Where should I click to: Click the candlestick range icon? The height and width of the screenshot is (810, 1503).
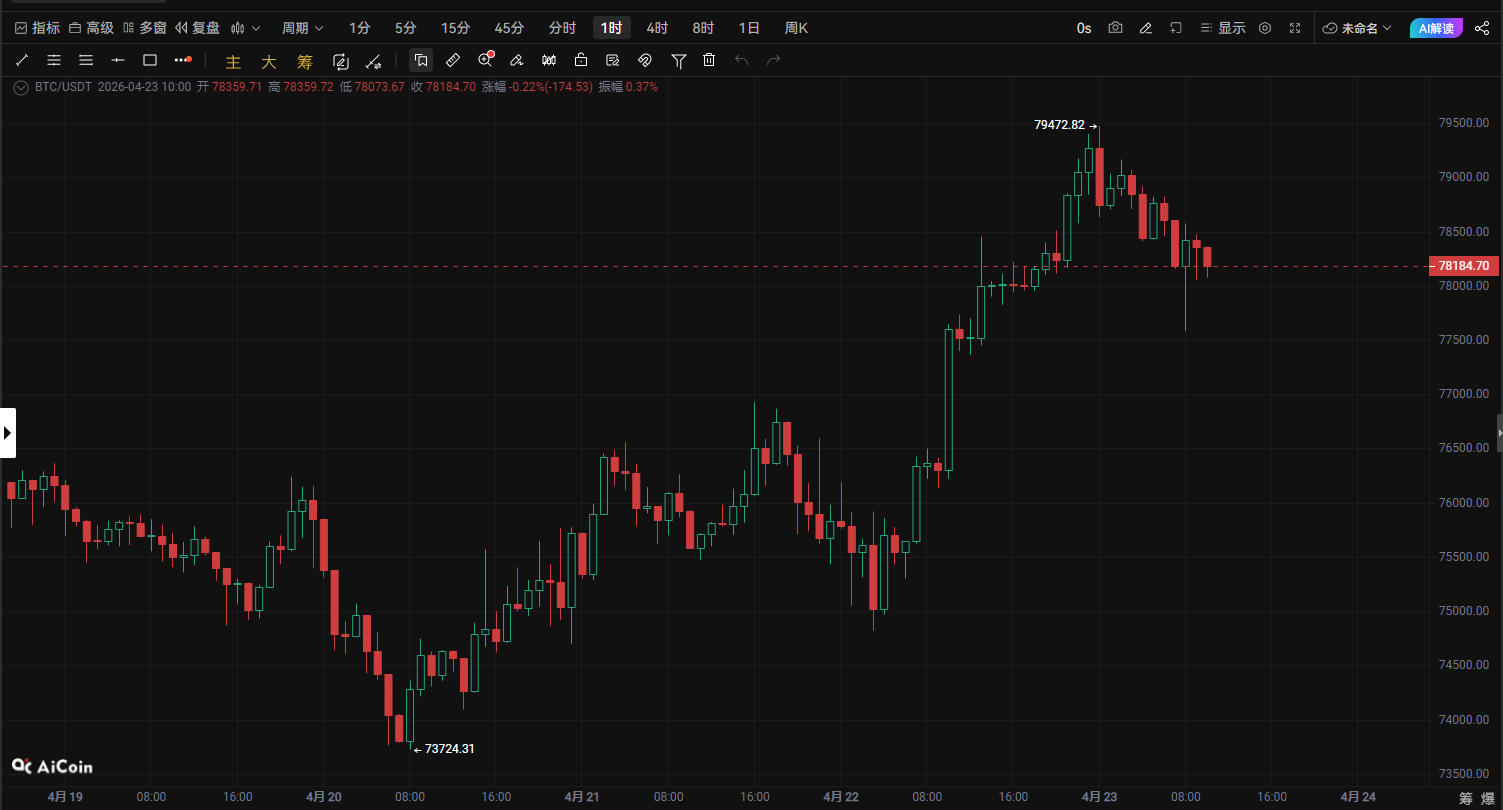click(x=549, y=60)
